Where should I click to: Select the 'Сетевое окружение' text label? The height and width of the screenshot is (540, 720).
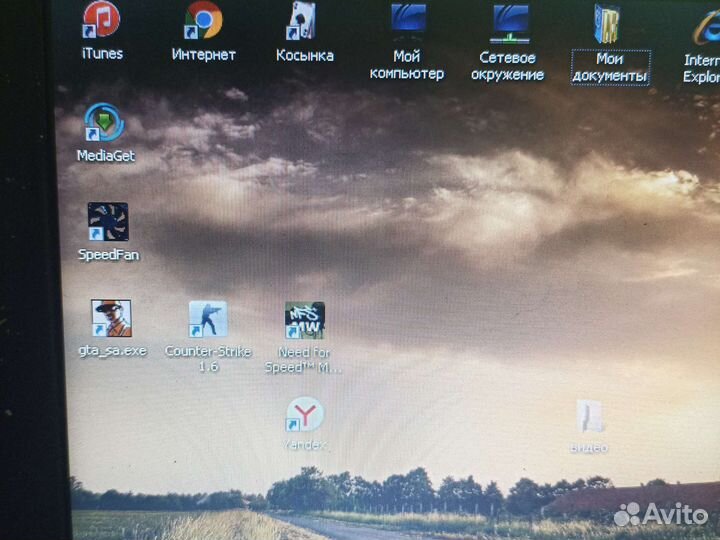(511, 66)
